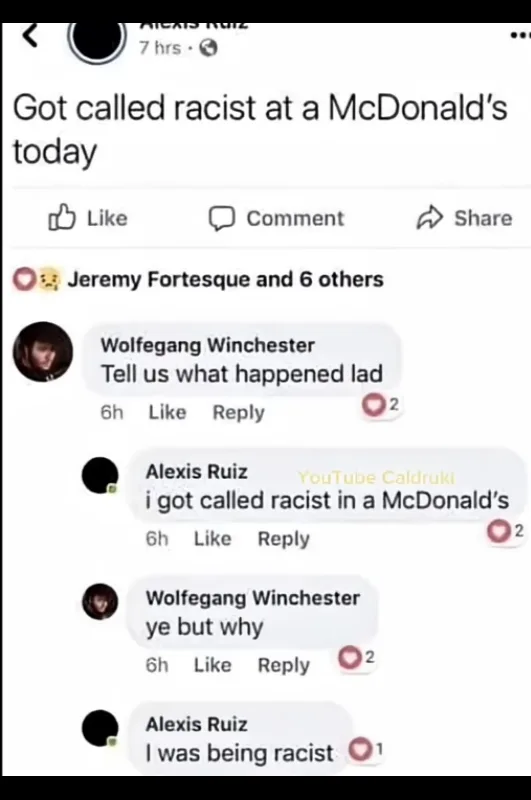Viewport: 531px width, 800px height.
Task: Open the three-dots post options menu
Action: (520, 36)
